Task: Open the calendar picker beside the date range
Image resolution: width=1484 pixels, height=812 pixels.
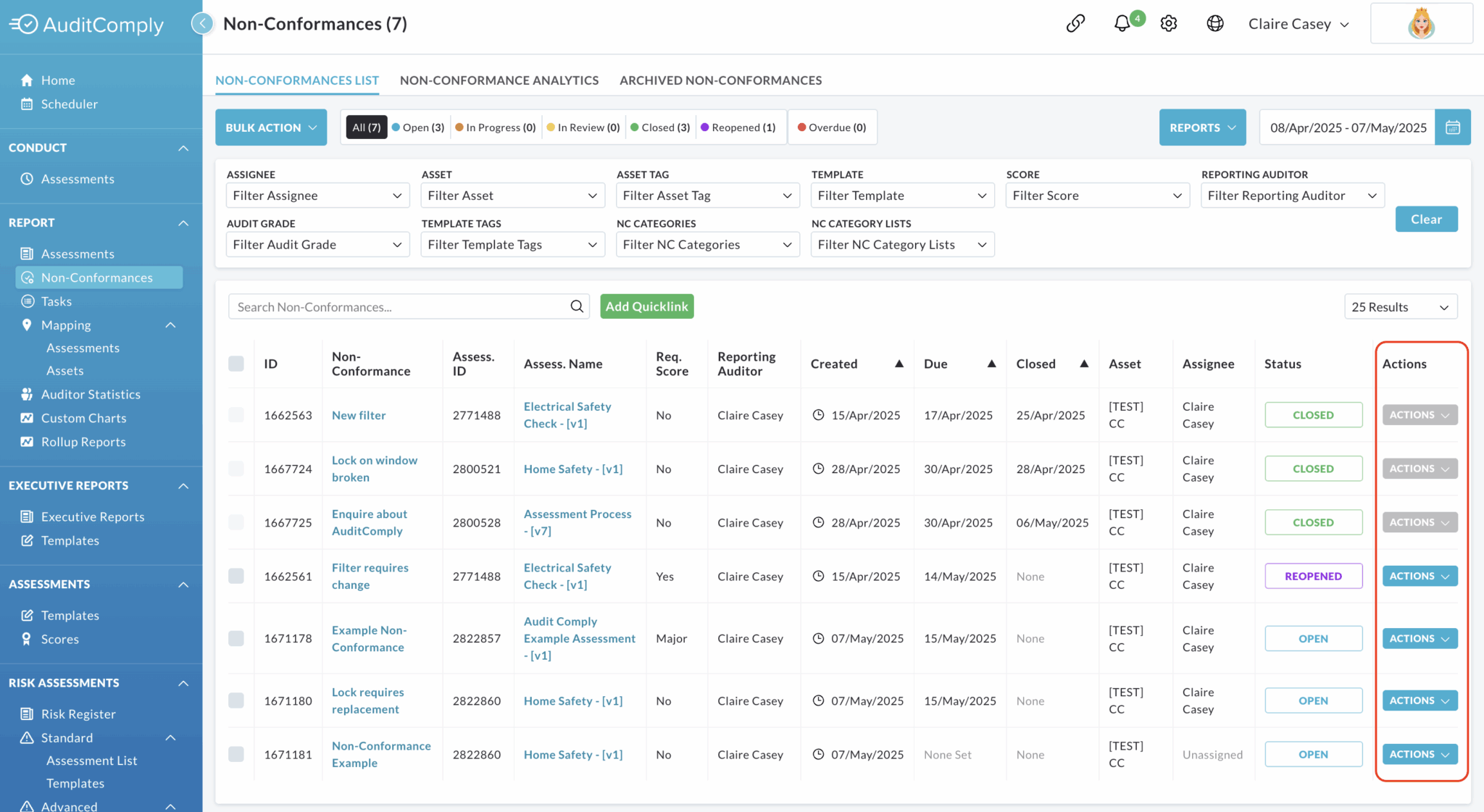Action: (1454, 127)
